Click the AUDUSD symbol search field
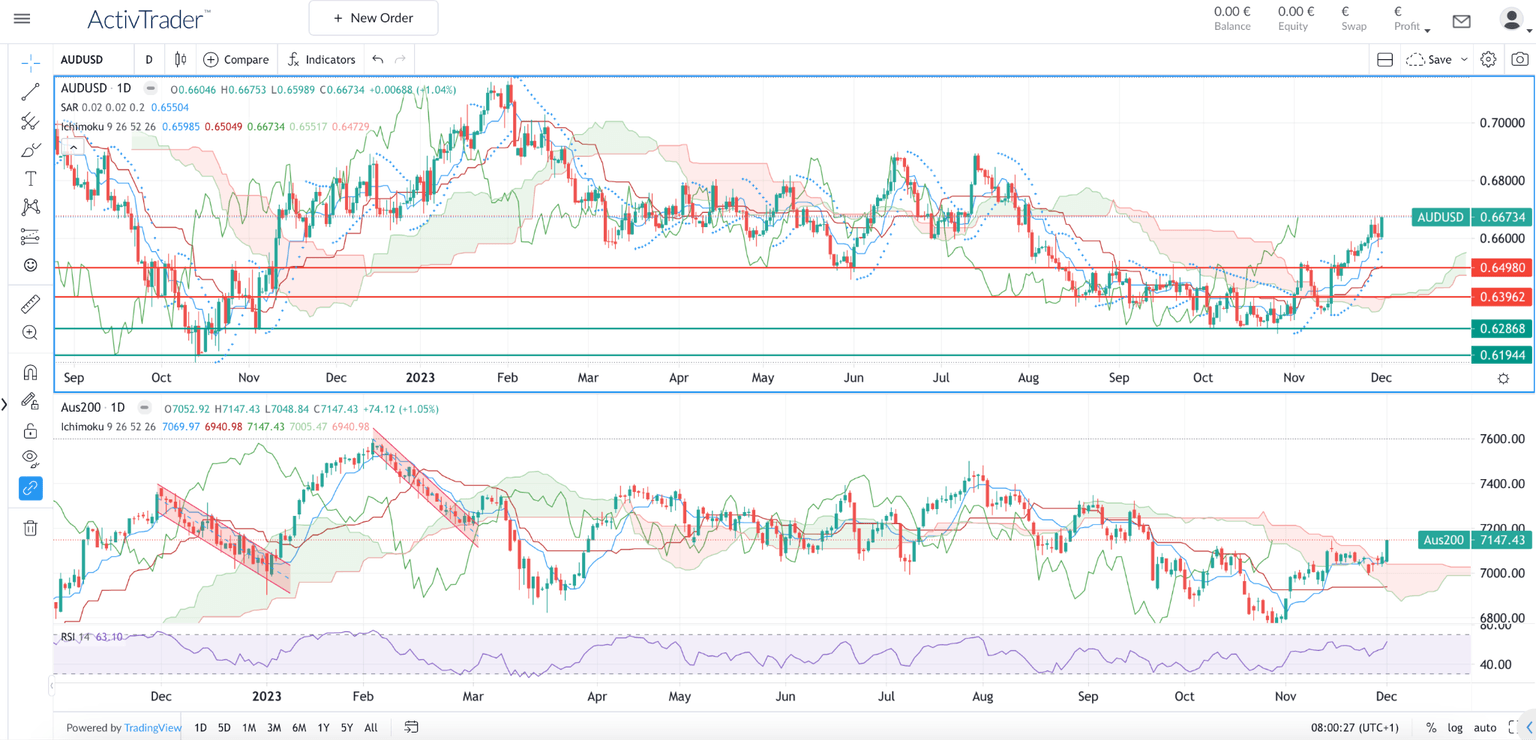 point(92,60)
